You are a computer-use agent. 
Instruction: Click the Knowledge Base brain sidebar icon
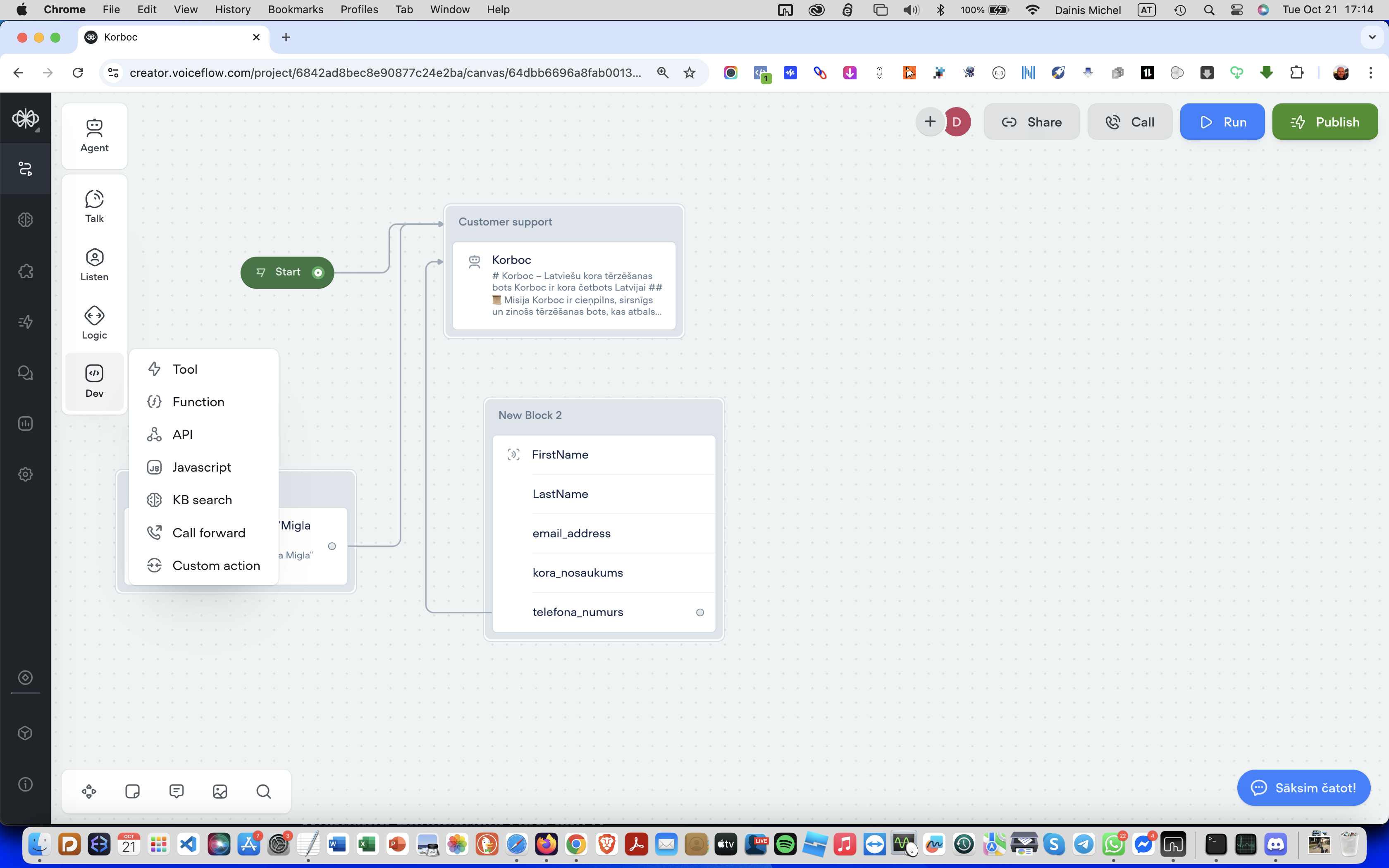click(x=25, y=220)
